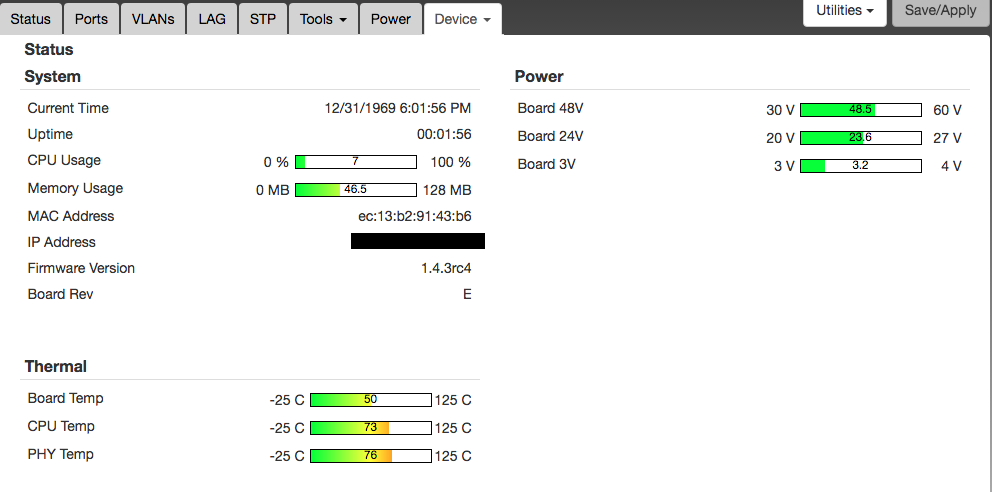Screen dimensions: 992x492
Task: Click the Board Temp gauge
Action: click(370, 400)
